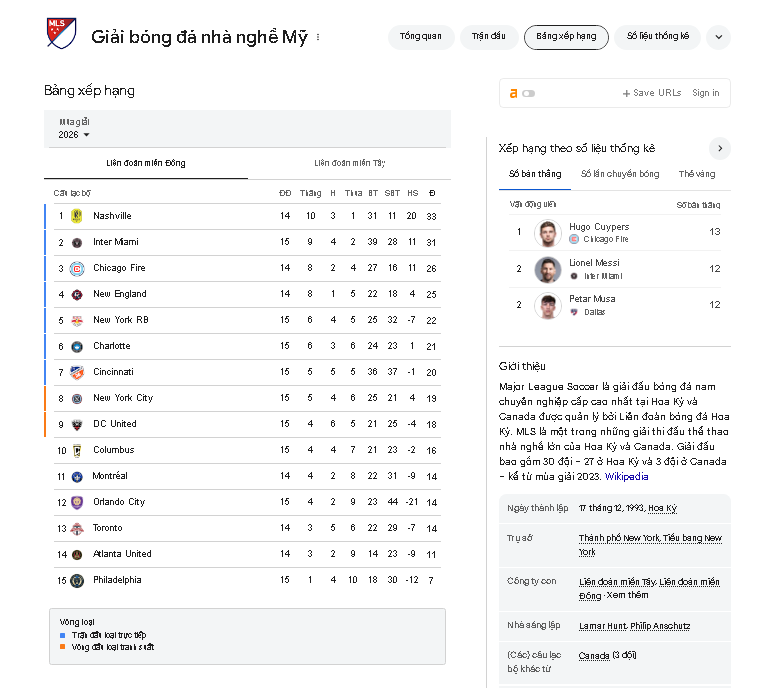
Task: Follow the Wikipedia link
Action: [626, 476]
